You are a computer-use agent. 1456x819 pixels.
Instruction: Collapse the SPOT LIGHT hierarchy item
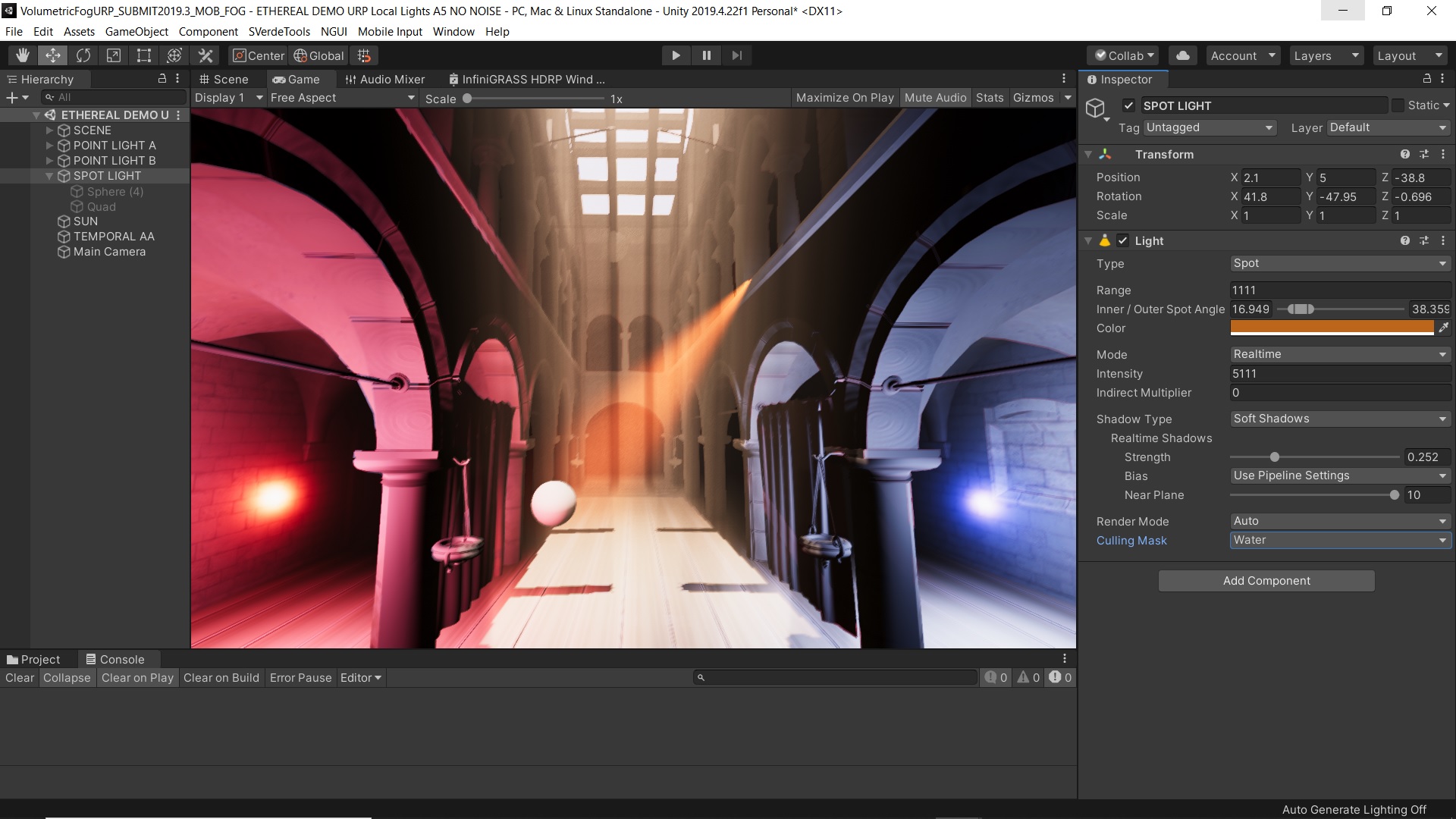pos(49,175)
